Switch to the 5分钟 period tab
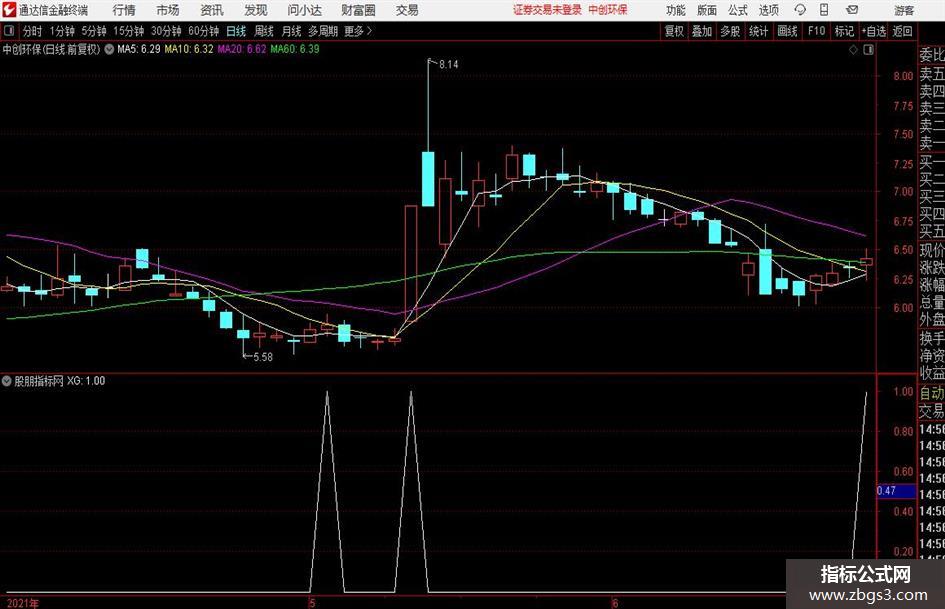 tap(94, 31)
